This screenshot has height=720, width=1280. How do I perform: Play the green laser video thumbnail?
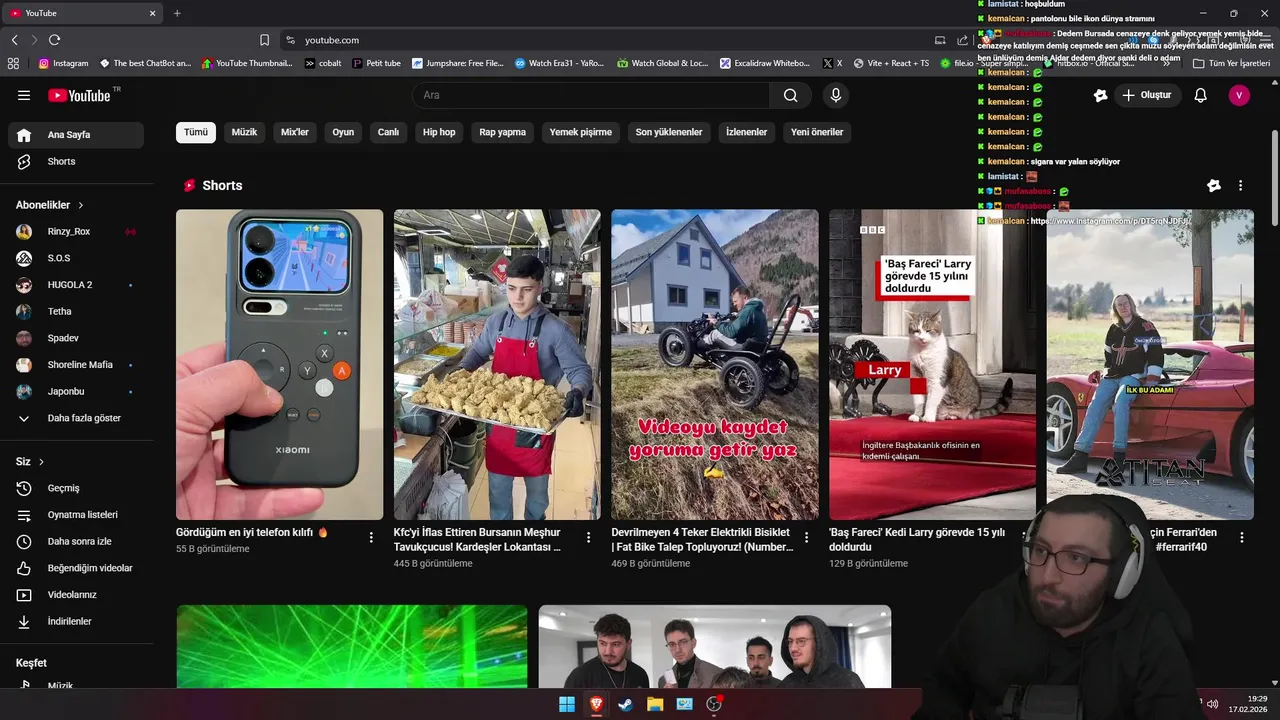click(x=352, y=646)
